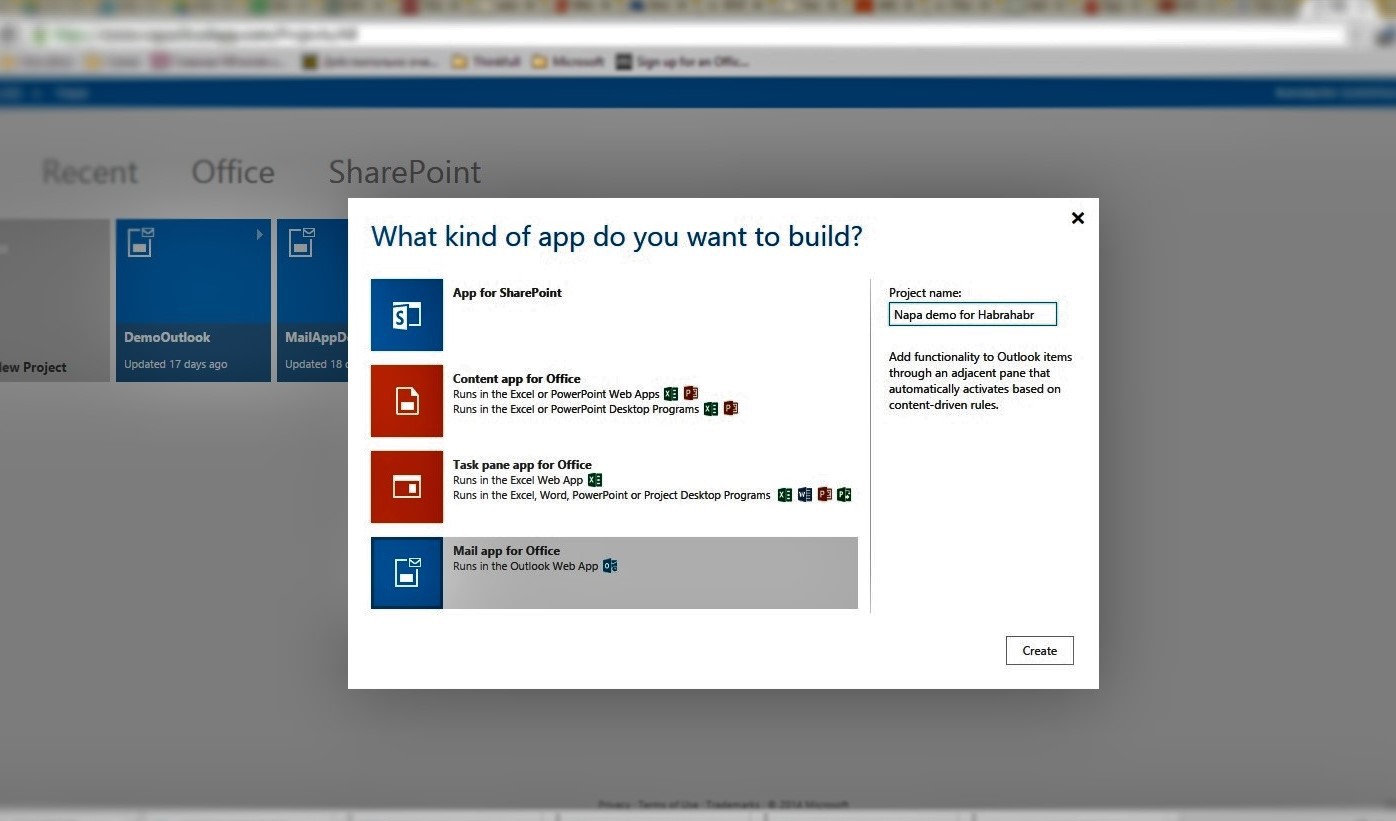Click the 'Project name:' label

pos(925,293)
